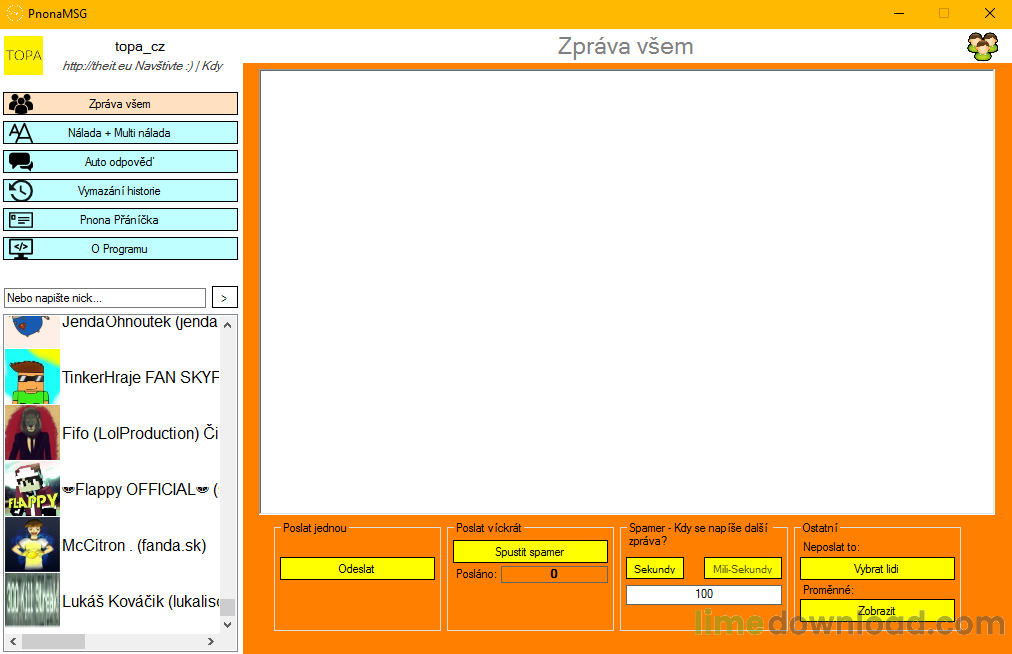Click the people icon beside Zpráva všem
Image resolution: width=1012 pixels, height=654 pixels.
[21, 104]
